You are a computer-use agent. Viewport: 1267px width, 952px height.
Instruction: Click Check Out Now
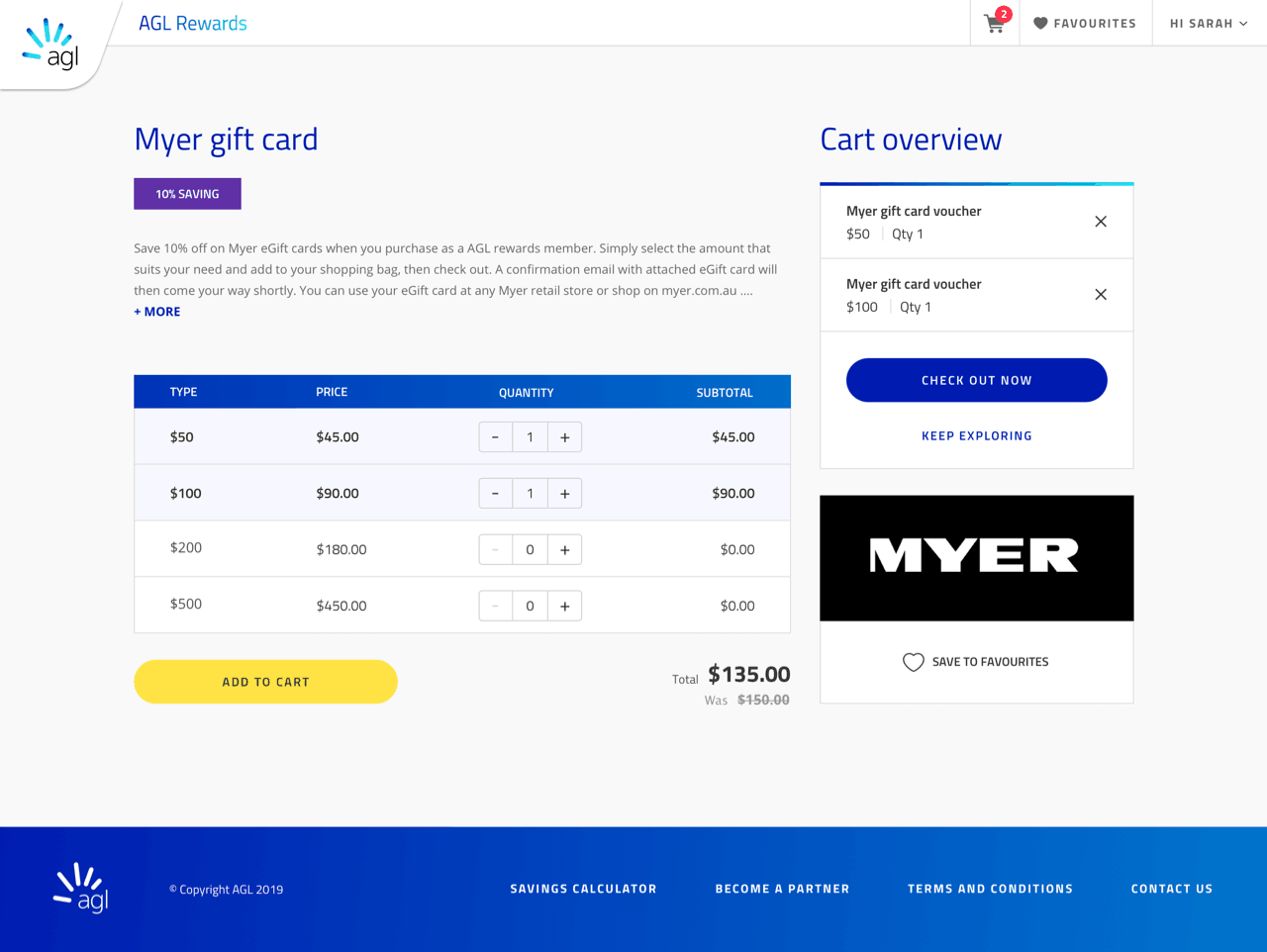tap(977, 380)
